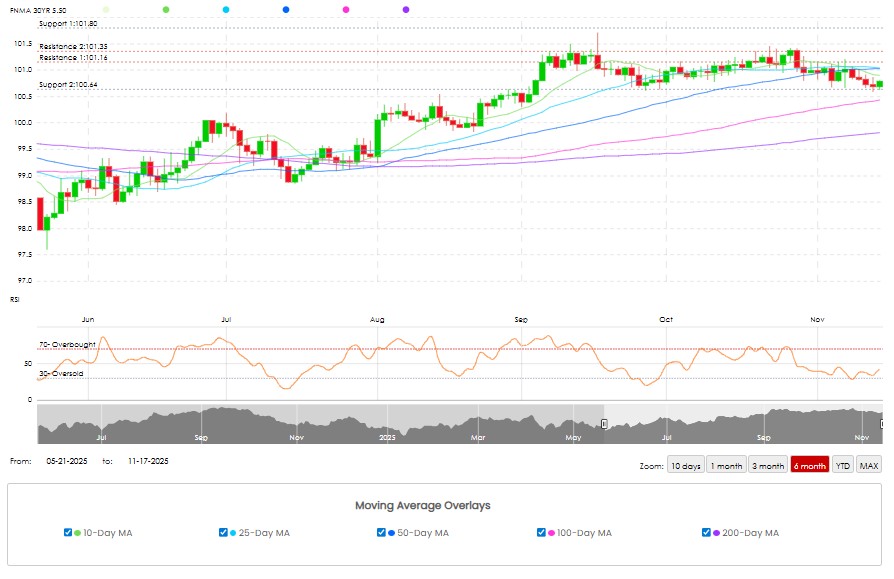Click the To date field 11-17-2025
This screenshot has height=579, width=894.
149,462
